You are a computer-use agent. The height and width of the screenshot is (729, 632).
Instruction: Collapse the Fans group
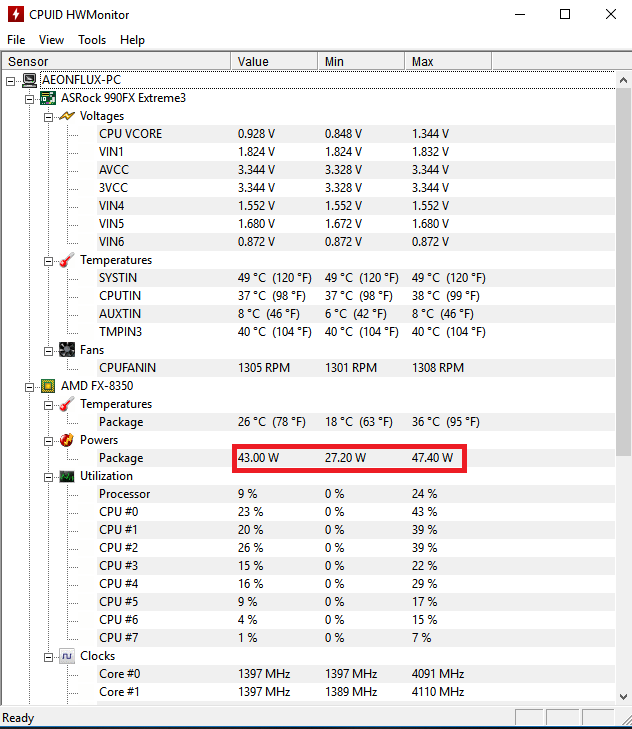(48, 351)
